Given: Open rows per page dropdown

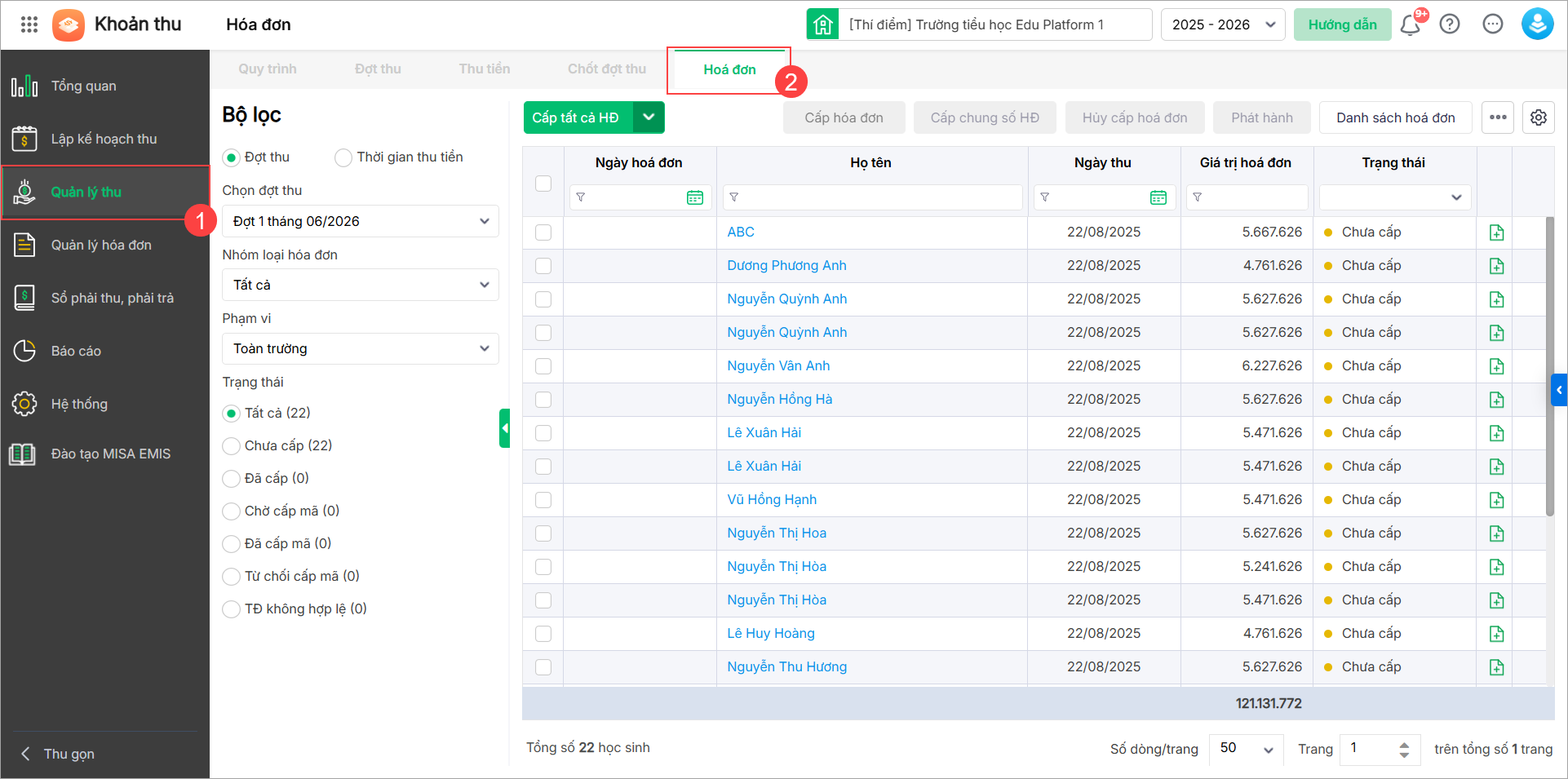Looking at the screenshot, I should 1246,749.
